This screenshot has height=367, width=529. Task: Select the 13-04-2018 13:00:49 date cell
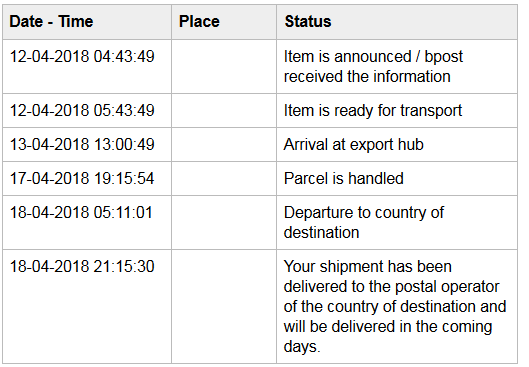(x=87, y=145)
